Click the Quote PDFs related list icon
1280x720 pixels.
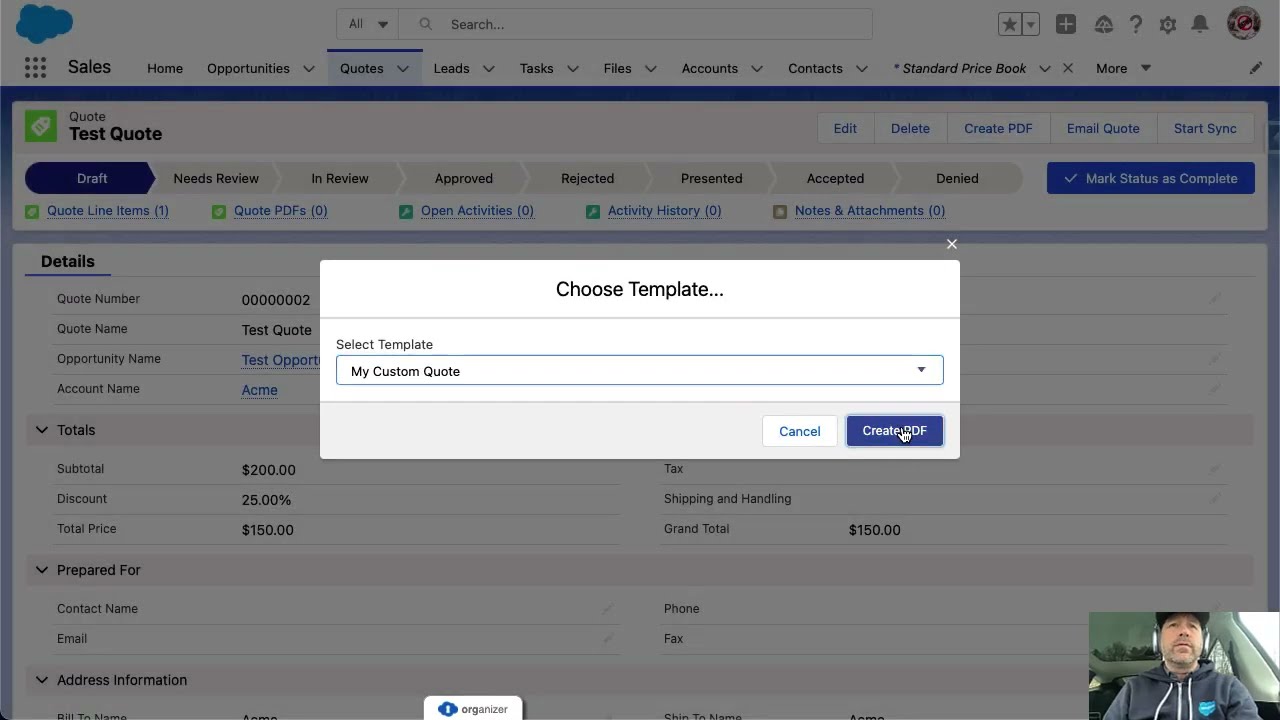tap(219, 211)
